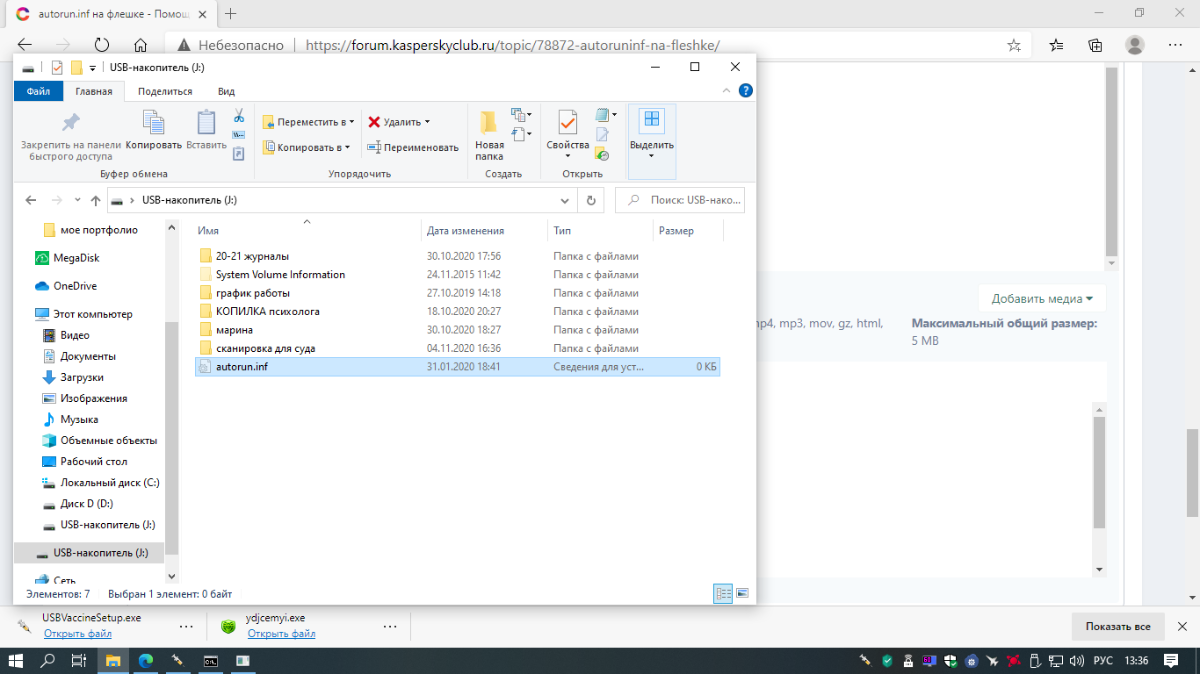Click Открыть файл link under USBVaccineSetup.exe
This screenshot has width=1200, height=674.
pyautogui.click(x=77, y=633)
